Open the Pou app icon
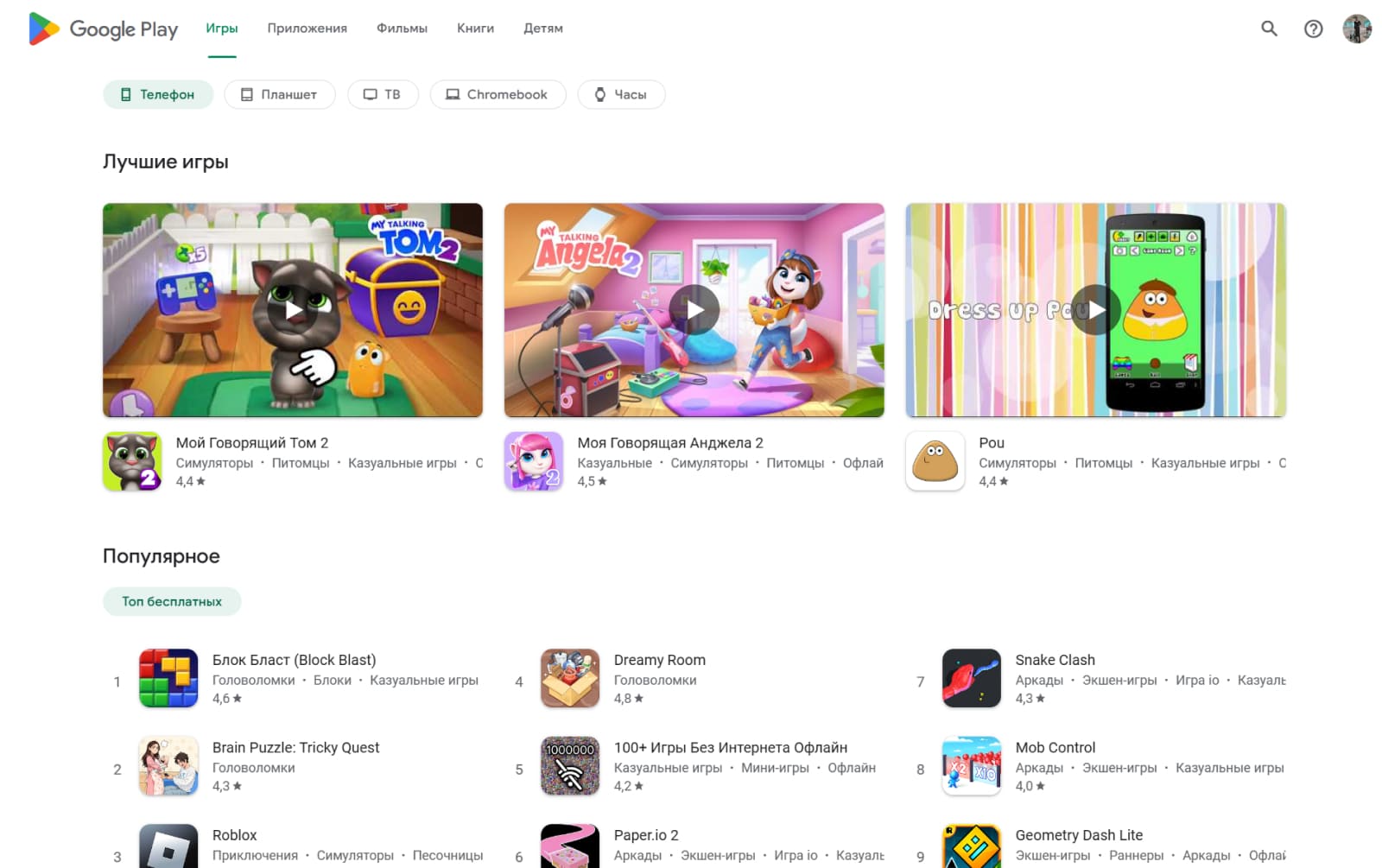 point(934,462)
